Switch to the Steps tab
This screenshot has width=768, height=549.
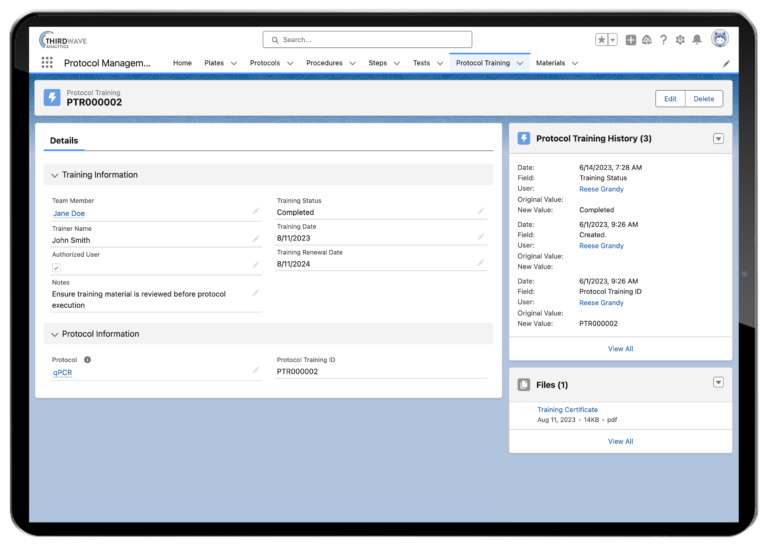tap(378, 63)
